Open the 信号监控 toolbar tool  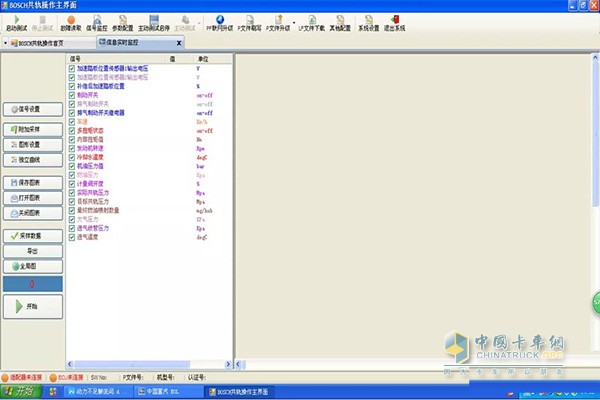97,23
